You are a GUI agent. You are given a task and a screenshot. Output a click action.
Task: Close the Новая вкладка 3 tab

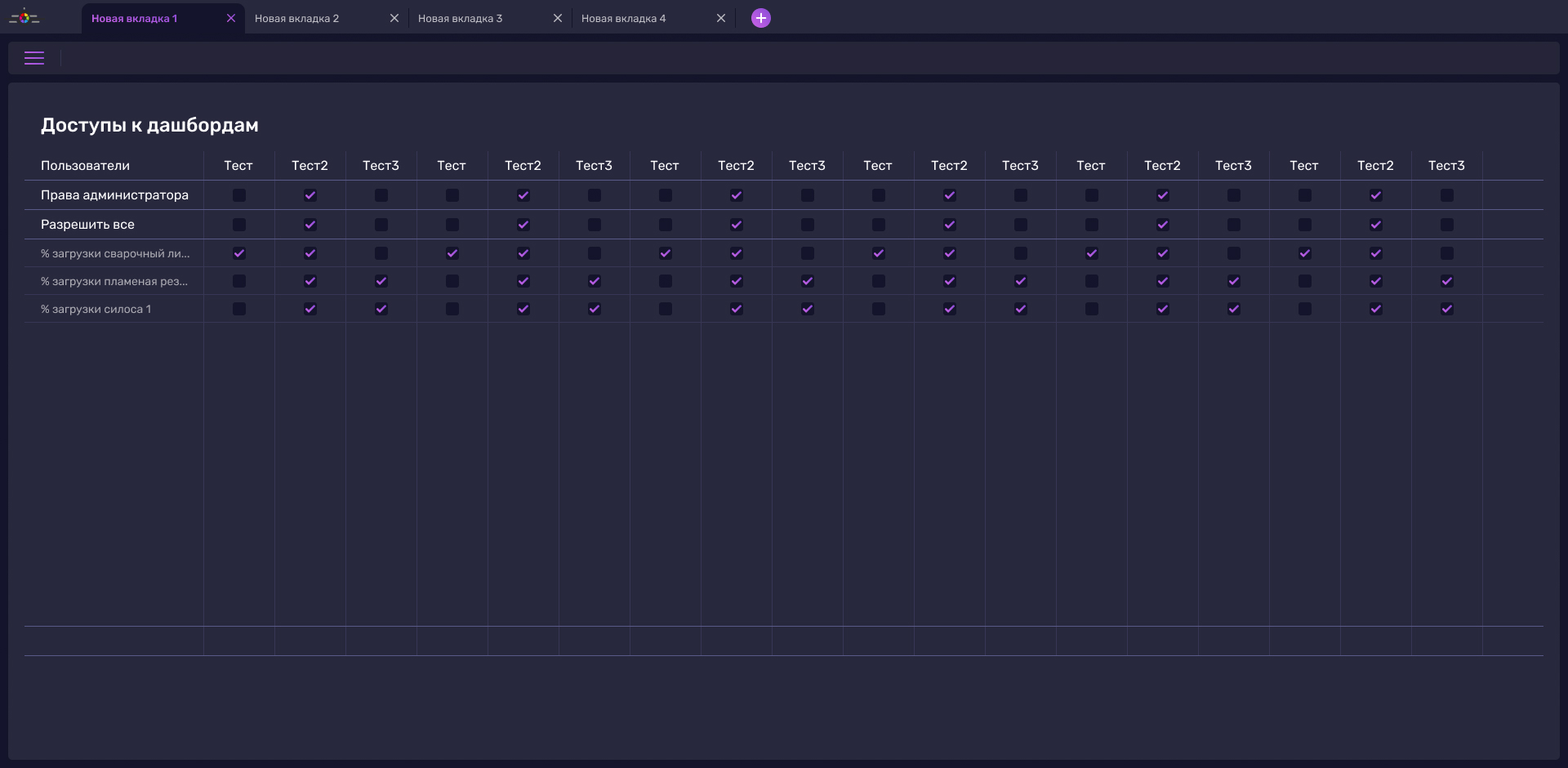coord(558,18)
